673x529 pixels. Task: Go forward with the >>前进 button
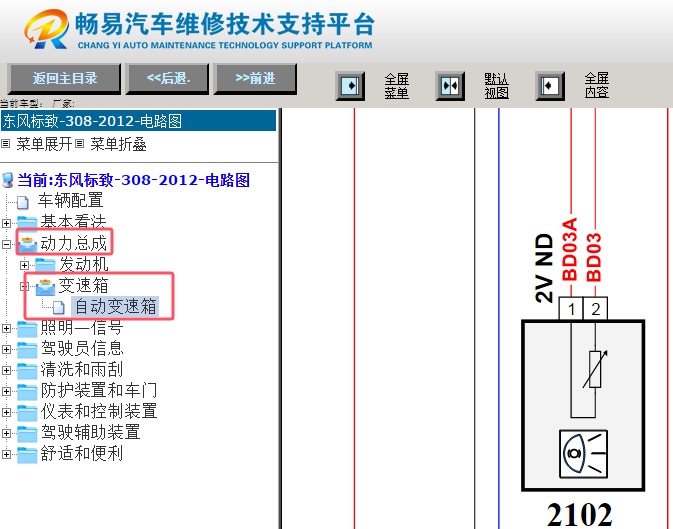(x=255, y=79)
